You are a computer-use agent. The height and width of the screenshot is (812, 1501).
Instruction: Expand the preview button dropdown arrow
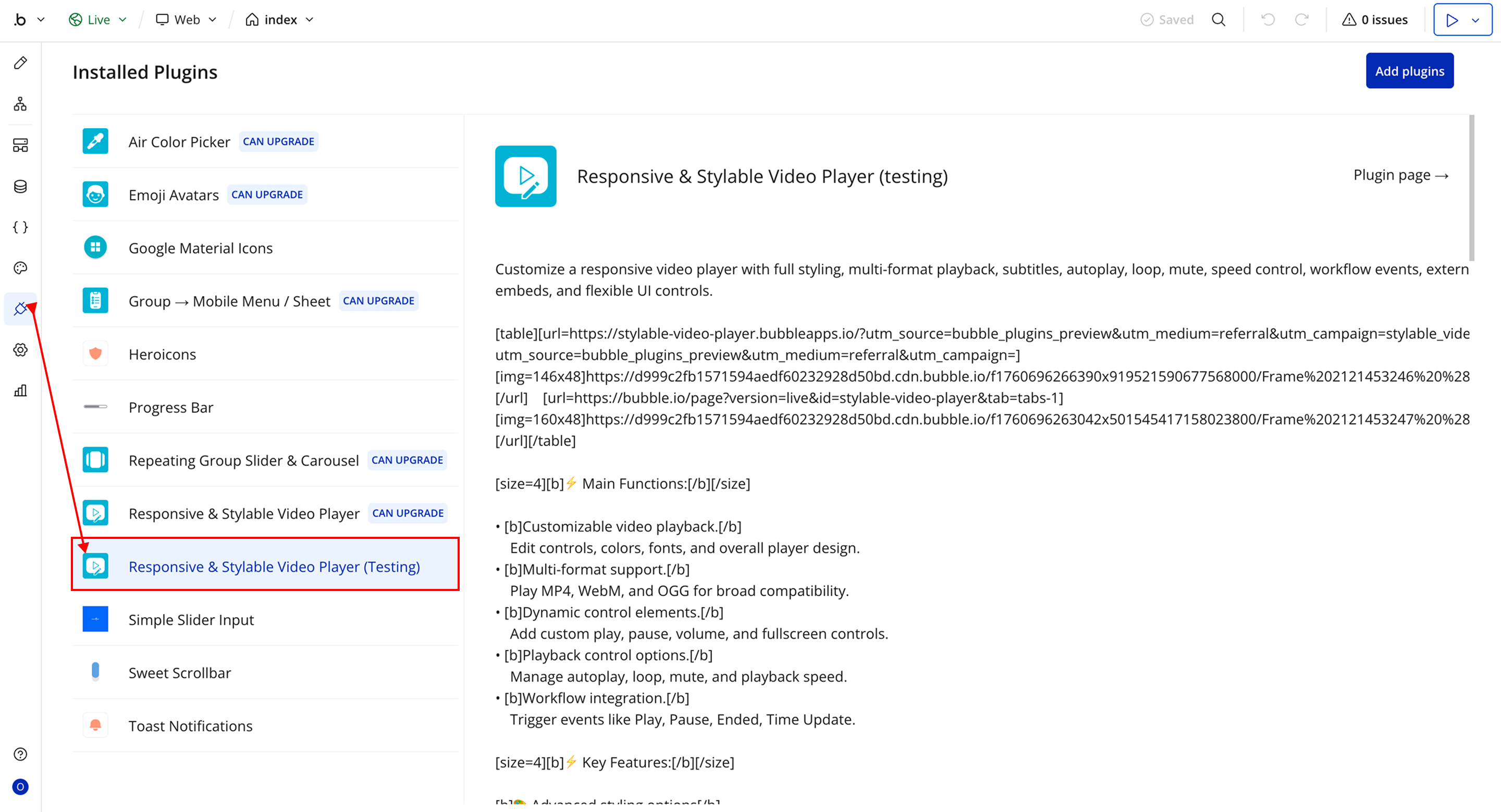(x=1475, y=20)
